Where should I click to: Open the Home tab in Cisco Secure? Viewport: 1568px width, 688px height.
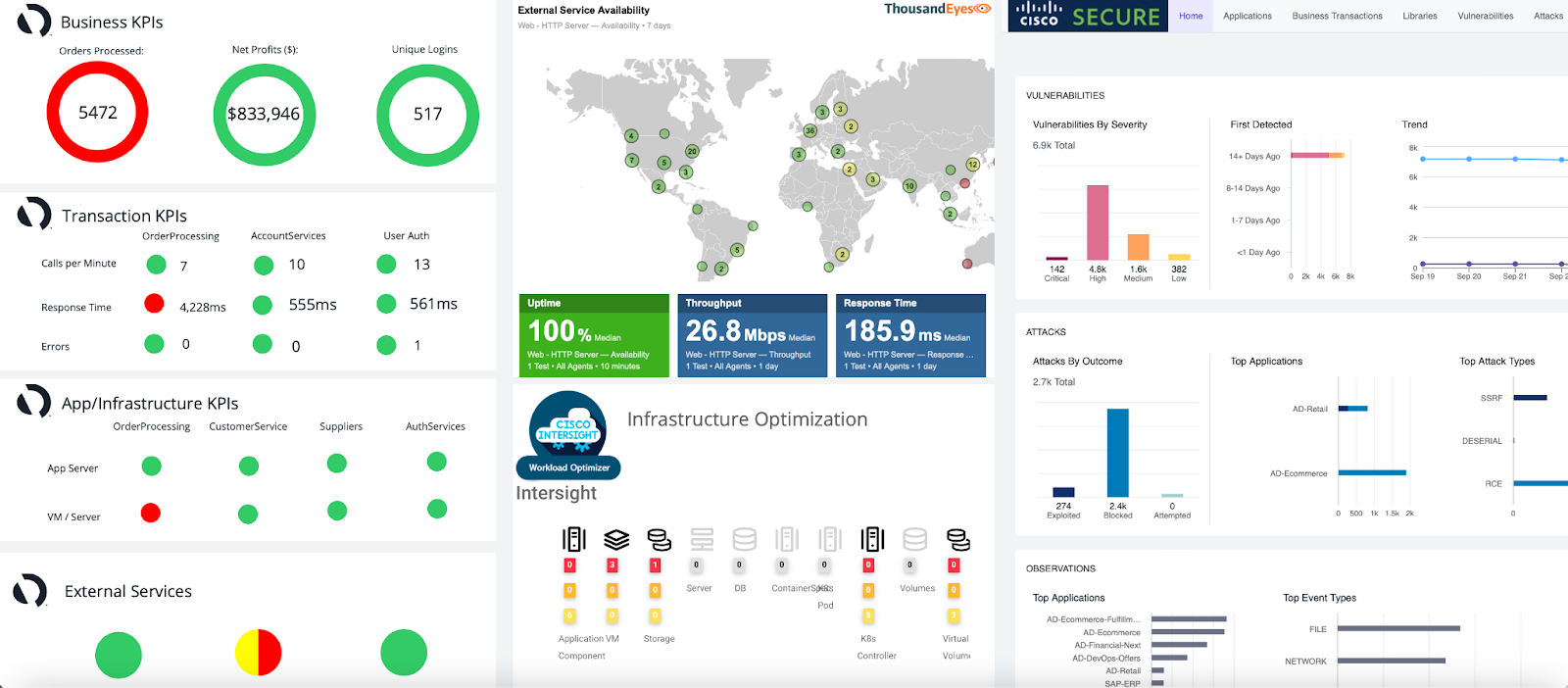(x=1191, y=16)
